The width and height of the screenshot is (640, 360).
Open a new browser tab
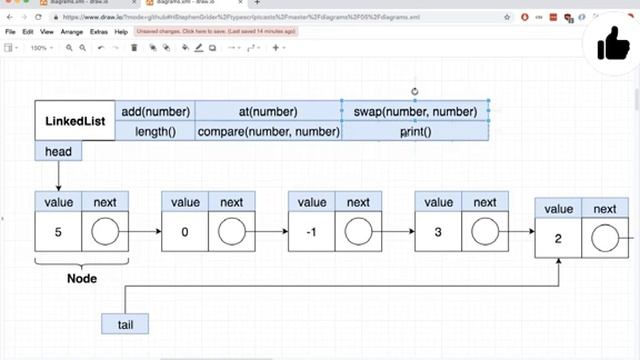(257, 2)
